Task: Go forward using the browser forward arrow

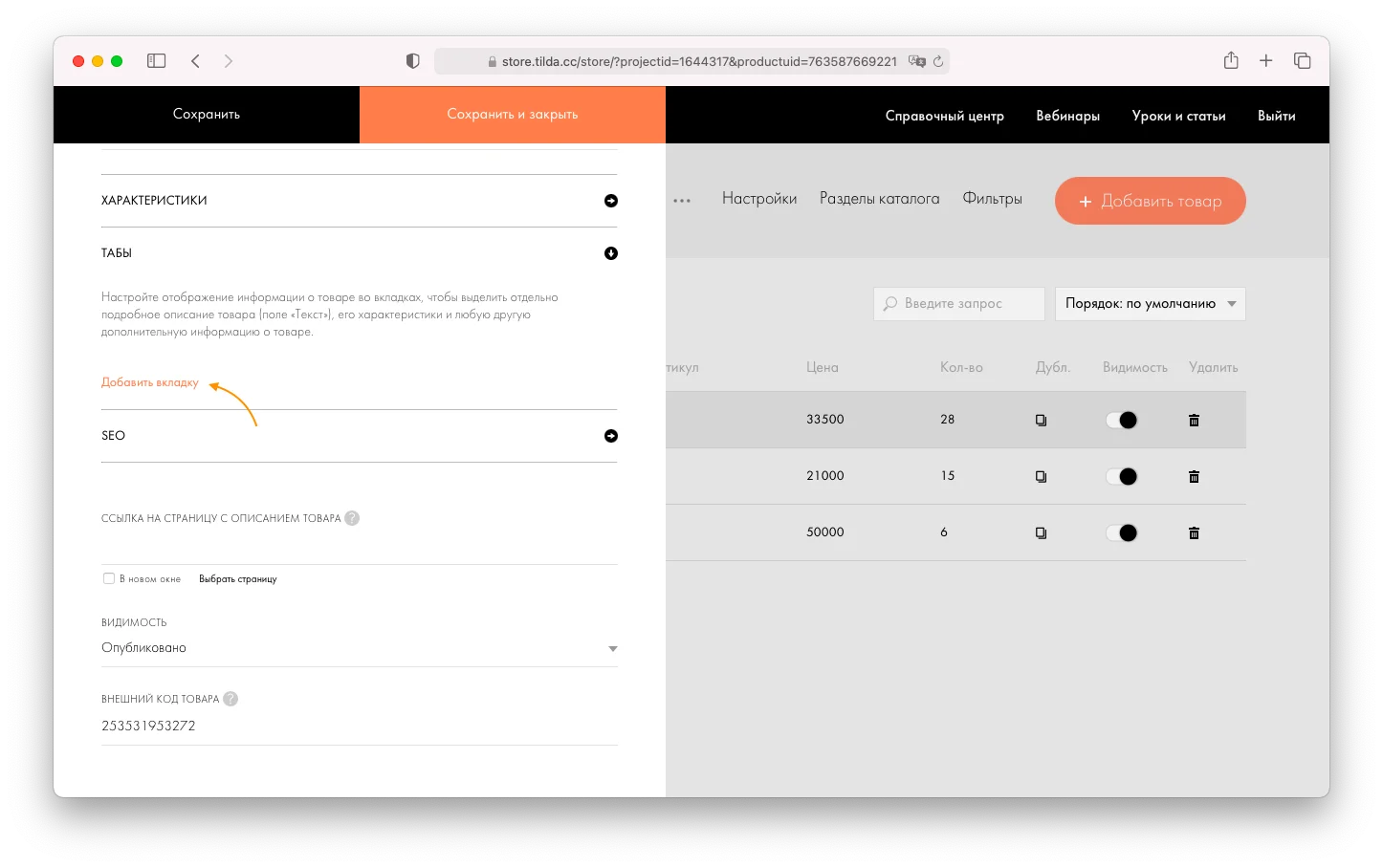Action: [x=229, y=61]
